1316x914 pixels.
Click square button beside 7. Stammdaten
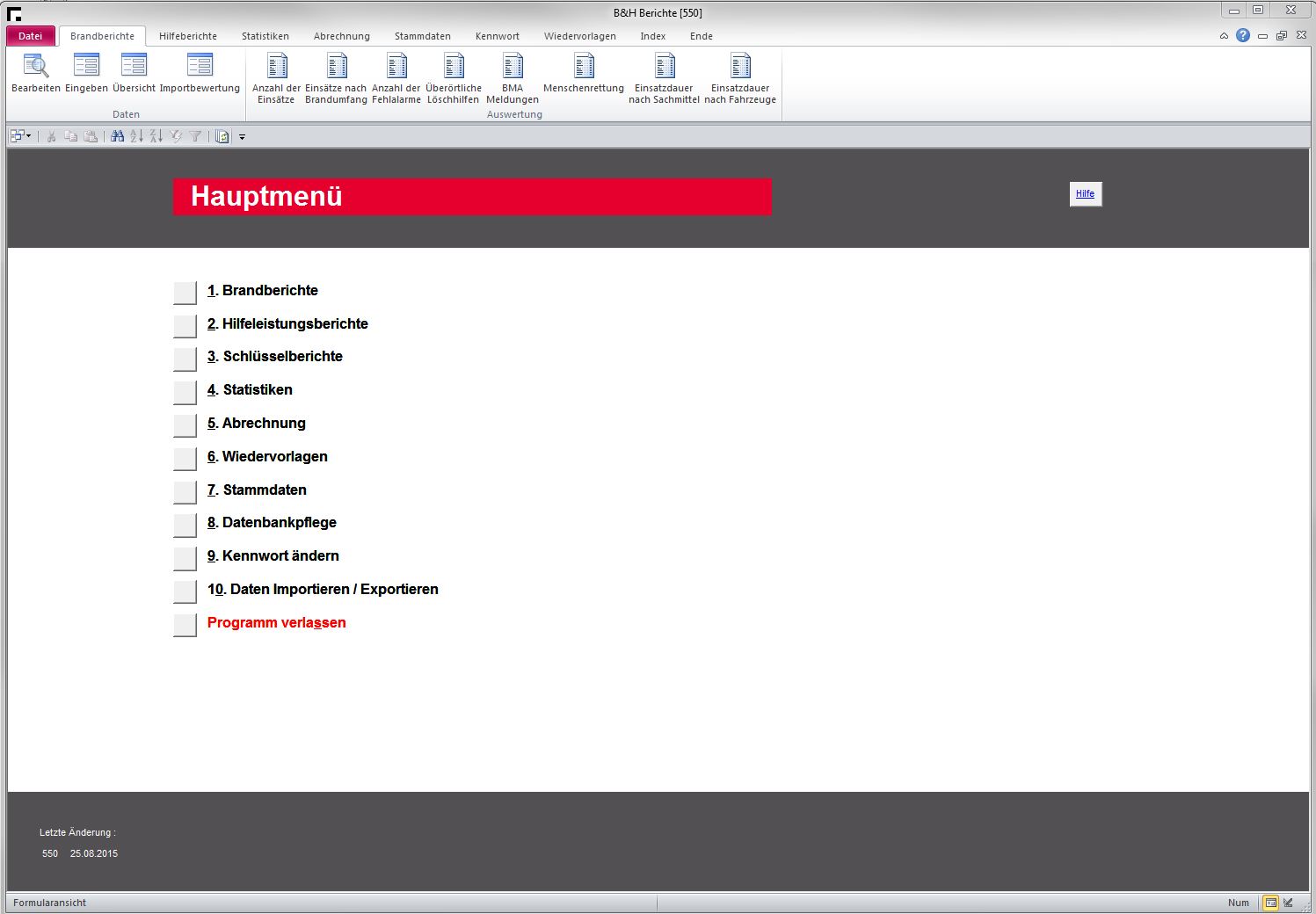185,492
